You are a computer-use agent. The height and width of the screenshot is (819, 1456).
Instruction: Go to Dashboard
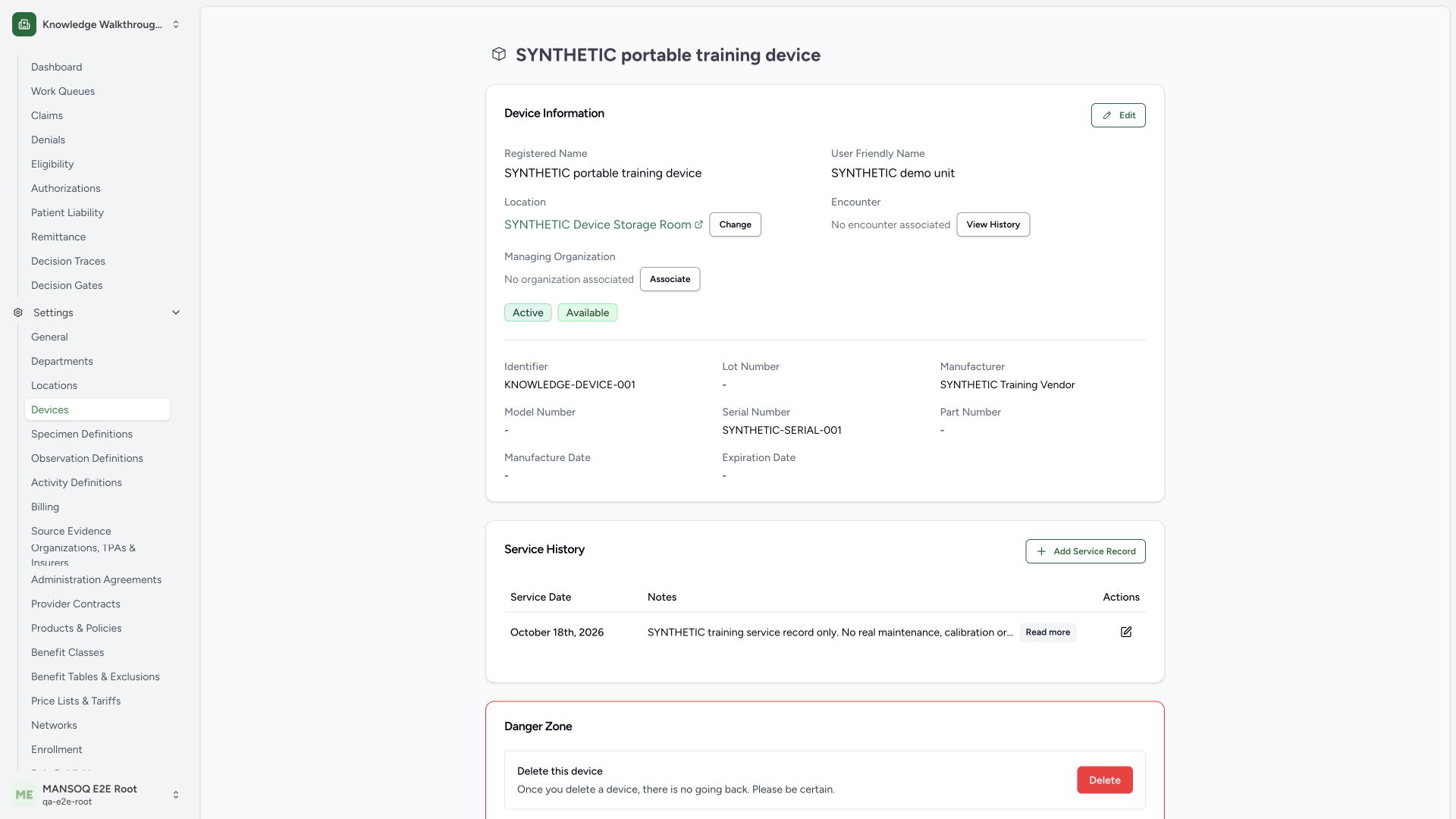tap(56, 67)
